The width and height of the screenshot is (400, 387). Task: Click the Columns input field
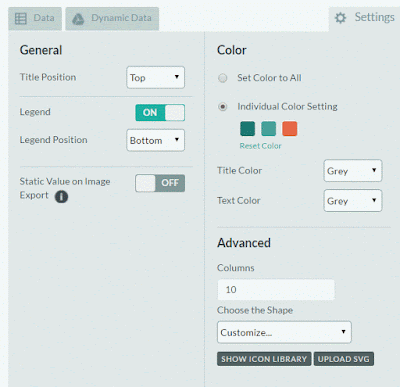coord(276,290)
